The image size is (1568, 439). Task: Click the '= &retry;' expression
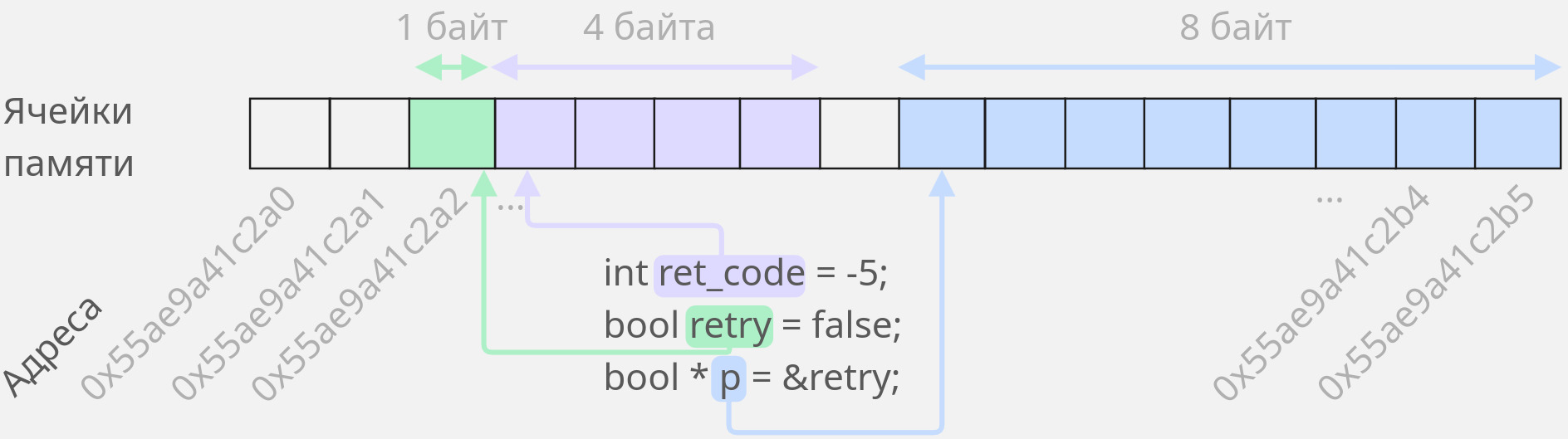826,378
